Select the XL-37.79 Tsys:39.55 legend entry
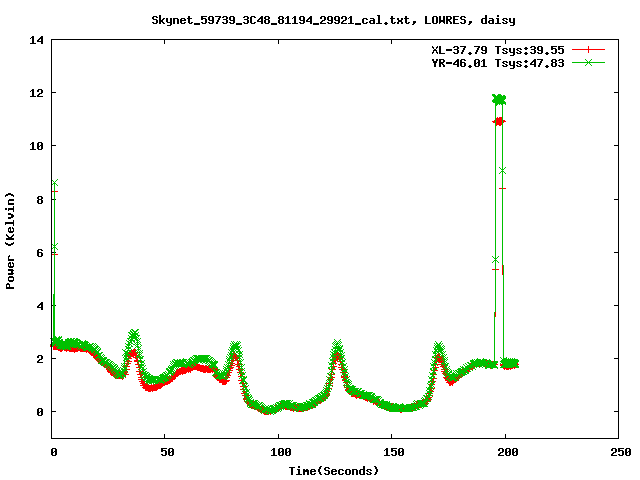The height and width of the screenshot is (480, 640). 498,50
